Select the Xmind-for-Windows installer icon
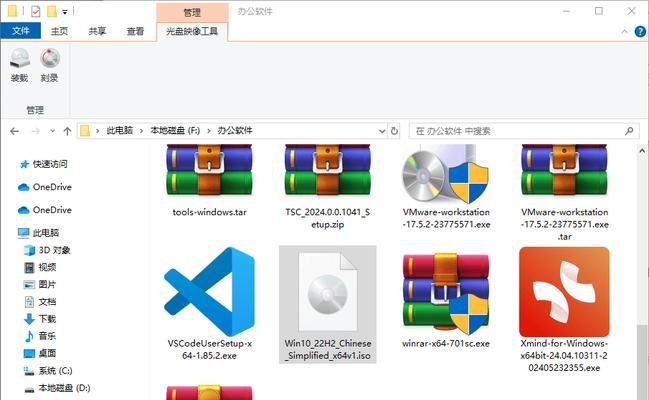649x400 pixels. 564,292
